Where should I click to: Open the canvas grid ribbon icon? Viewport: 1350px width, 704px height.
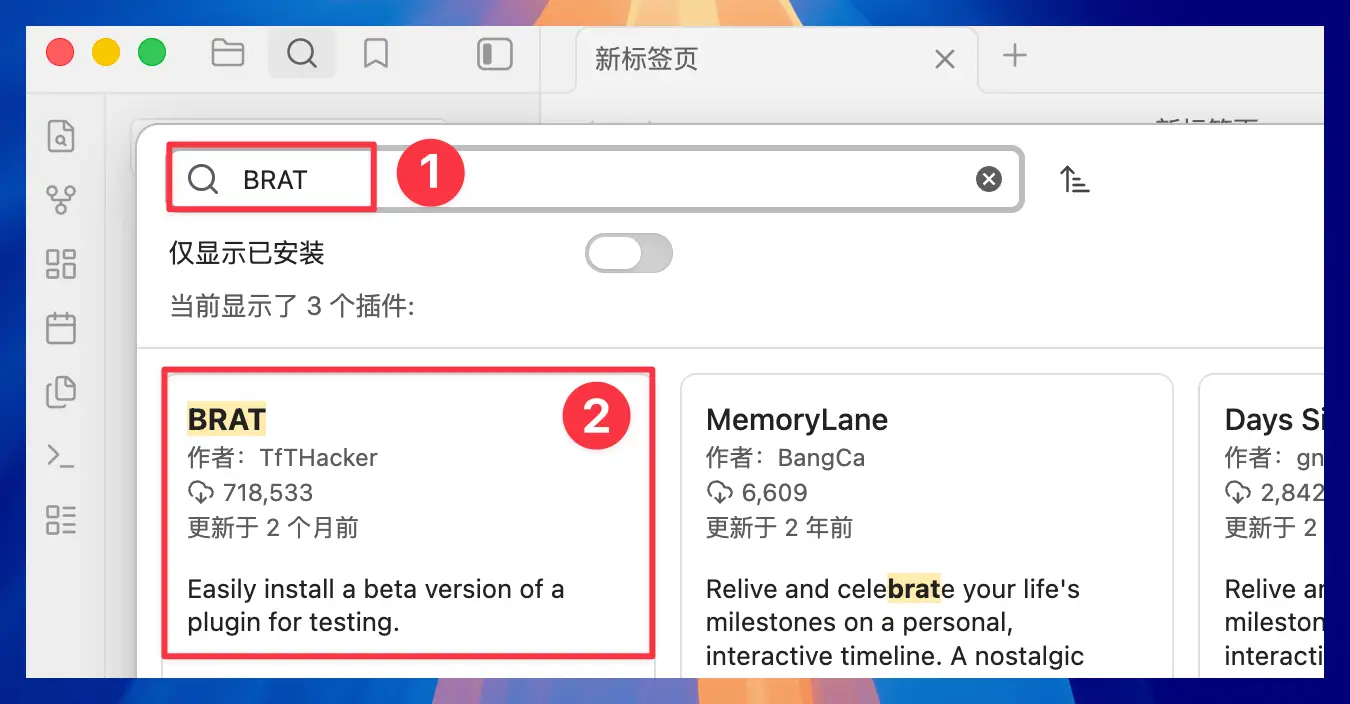tap(61, 264)
